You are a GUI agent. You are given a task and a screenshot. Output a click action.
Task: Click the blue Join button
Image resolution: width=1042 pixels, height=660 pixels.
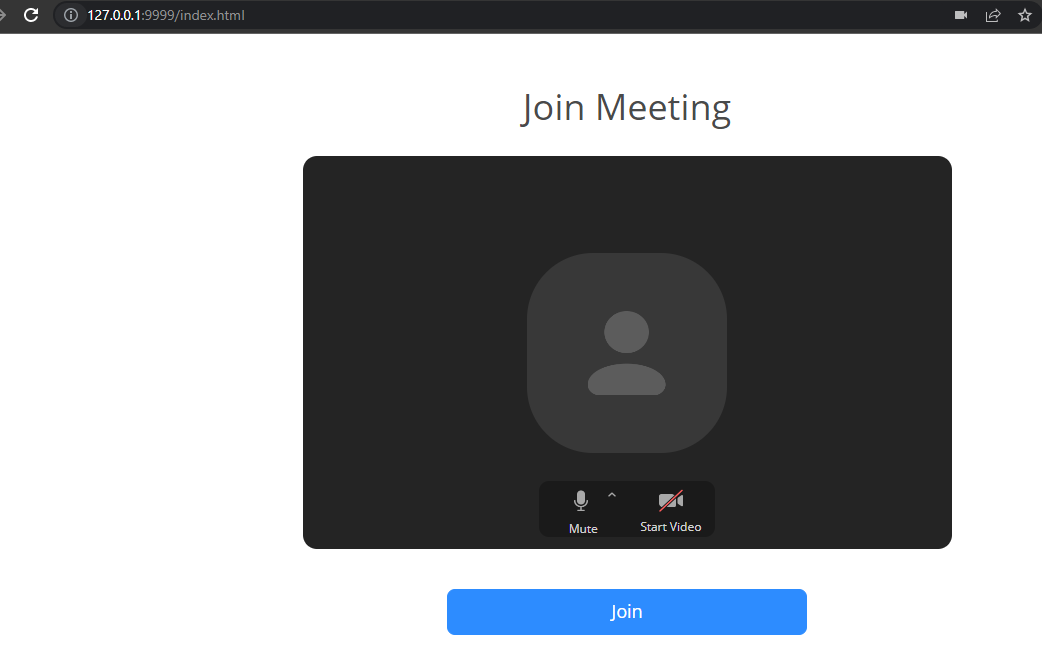627,611
